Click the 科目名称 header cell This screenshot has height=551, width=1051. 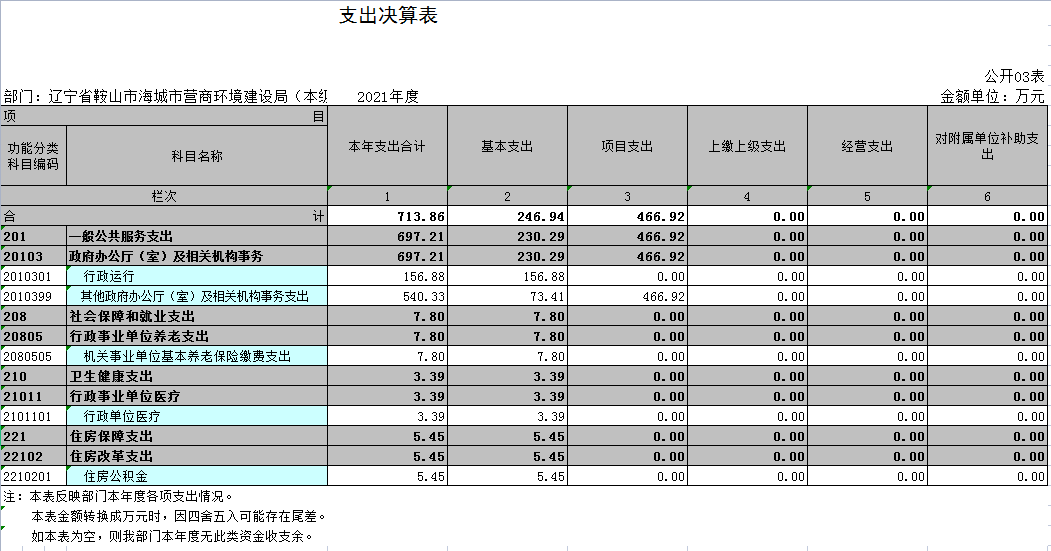(197, 156)
